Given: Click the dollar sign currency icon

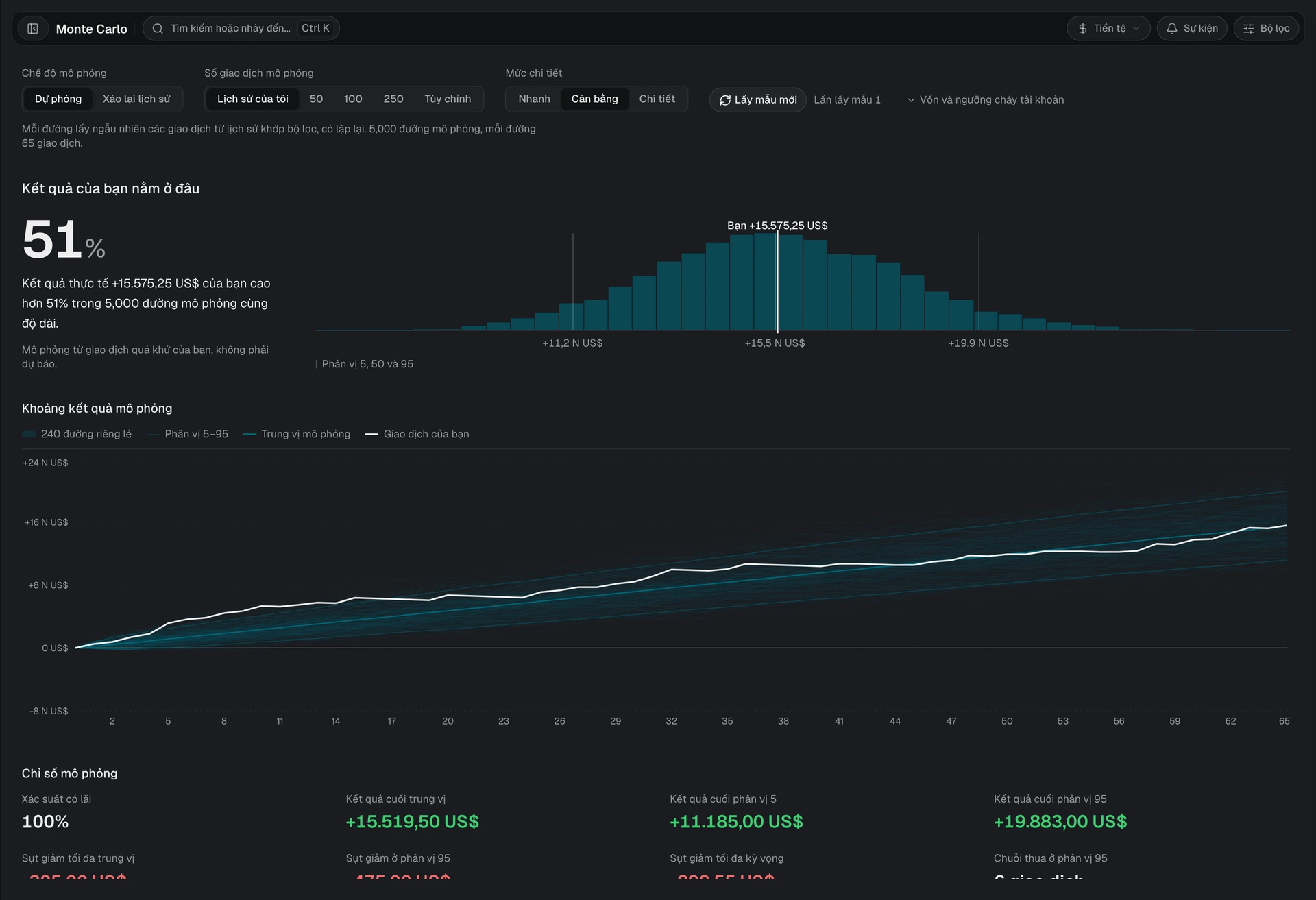Looking at the screenshot, I should [1082, 29].
